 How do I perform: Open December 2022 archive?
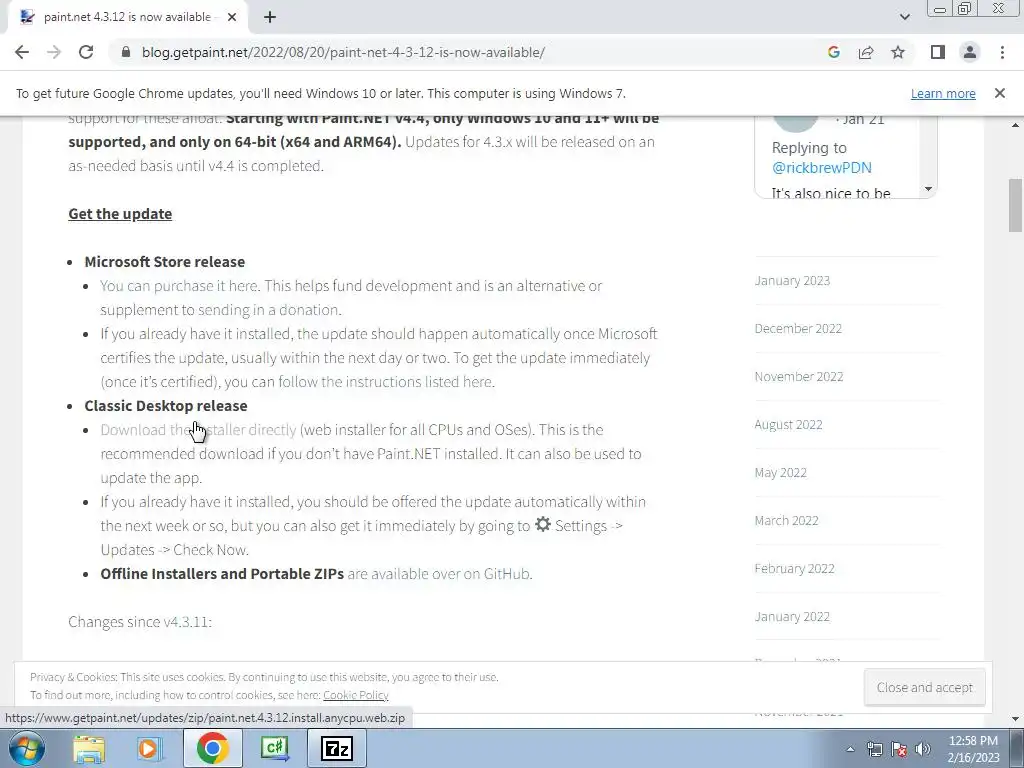798,328
